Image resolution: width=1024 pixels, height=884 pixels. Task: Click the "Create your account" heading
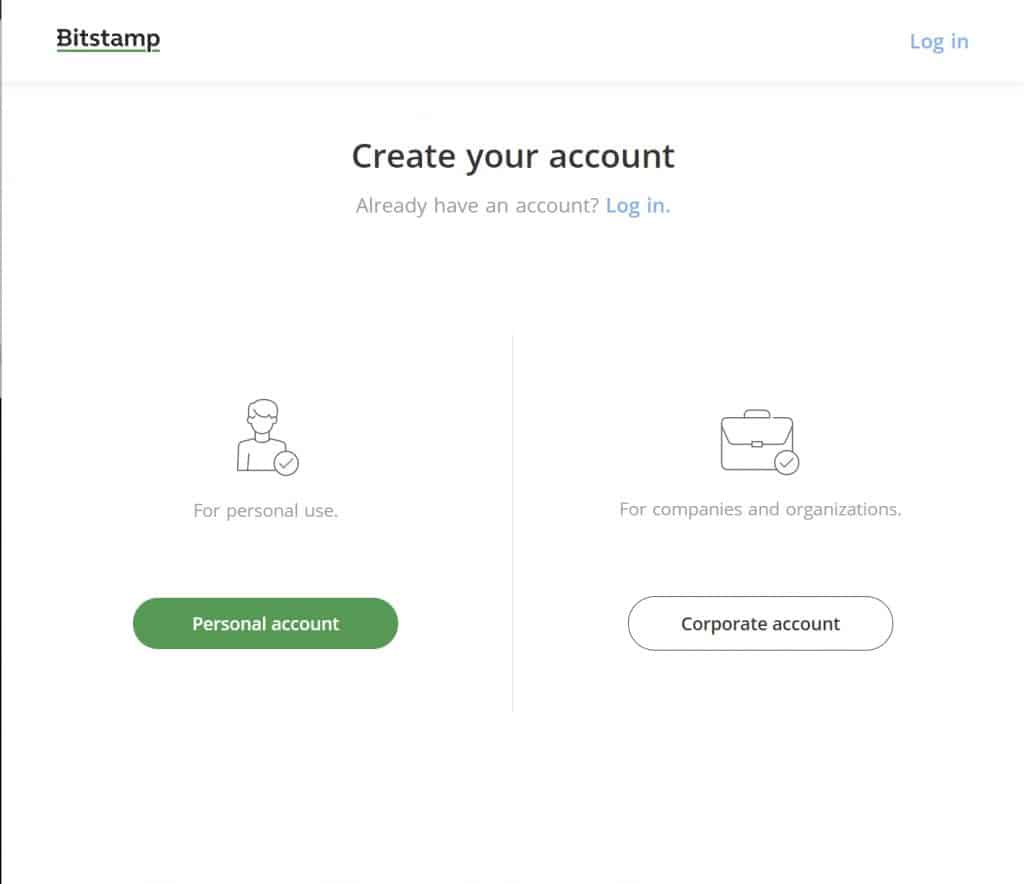tap(512, 156)
